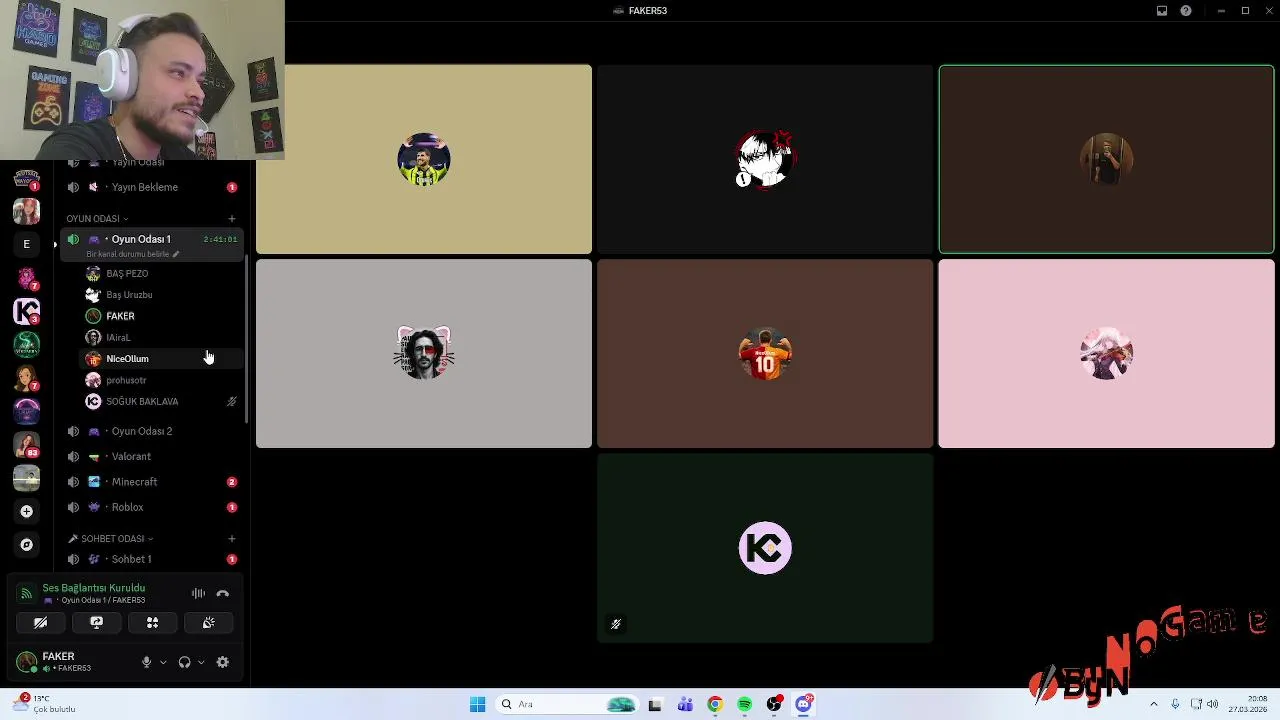Turn on camera in voice panel
The height and width of the screenshot is (720, 1280).
pos(41,622)
